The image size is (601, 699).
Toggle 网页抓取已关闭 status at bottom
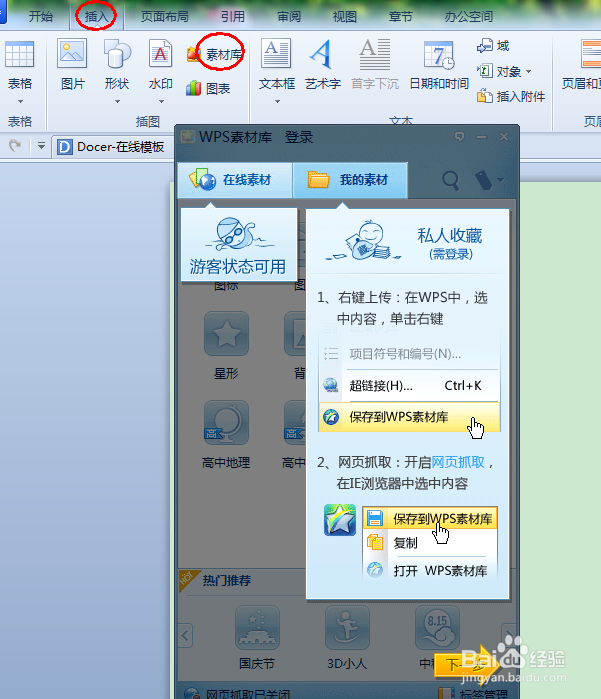[x=239, y=693]
